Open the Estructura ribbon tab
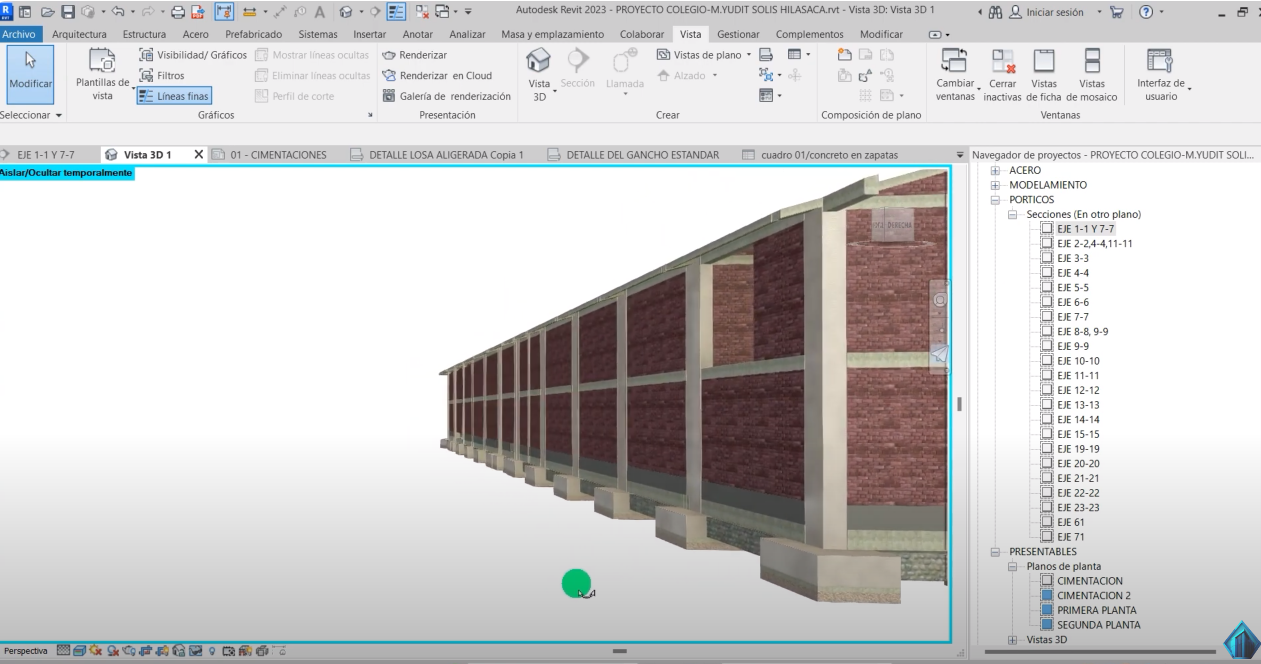1261x664 pixels. click(144, 34)
